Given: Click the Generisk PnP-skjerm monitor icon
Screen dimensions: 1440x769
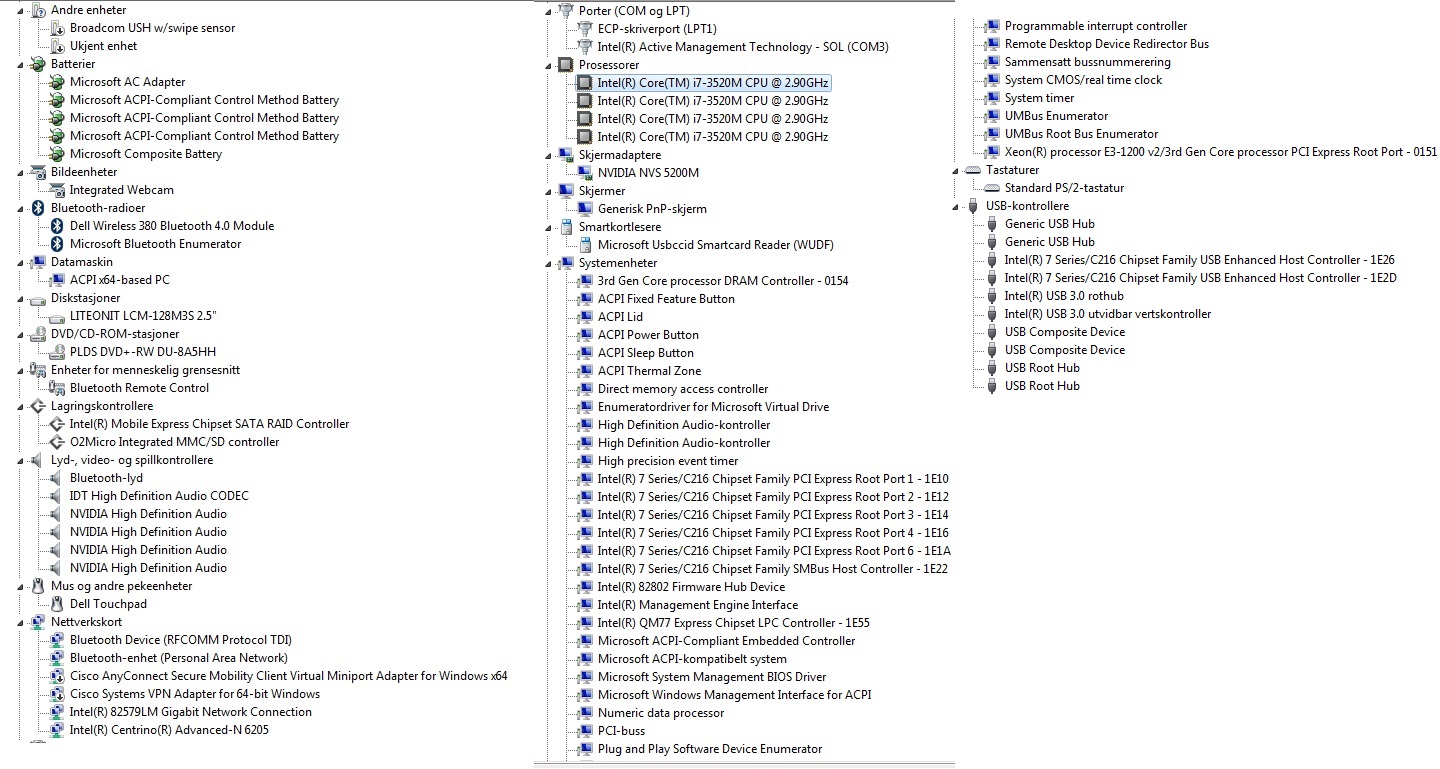Looking at the screenshot, I should (585, 209).
